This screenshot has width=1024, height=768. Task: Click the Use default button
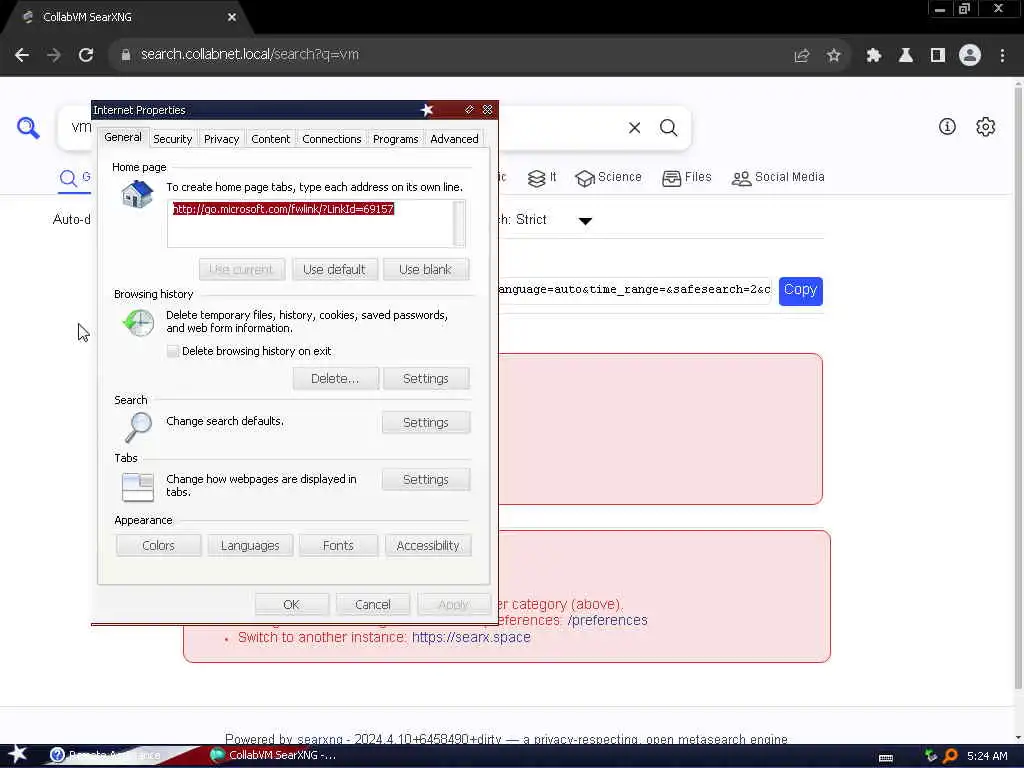click(334, 270)
